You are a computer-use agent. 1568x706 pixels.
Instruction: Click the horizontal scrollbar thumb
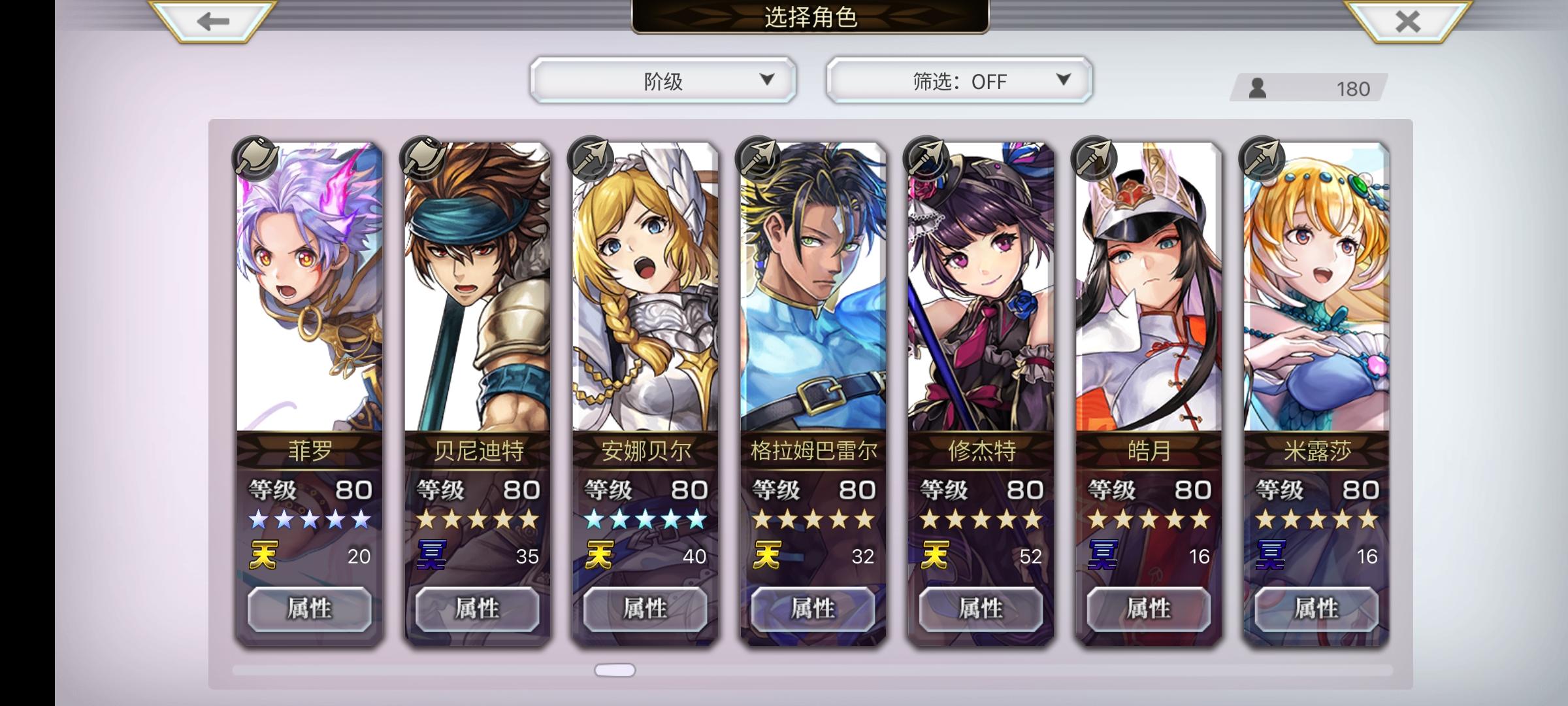click(x=615, y=670)
